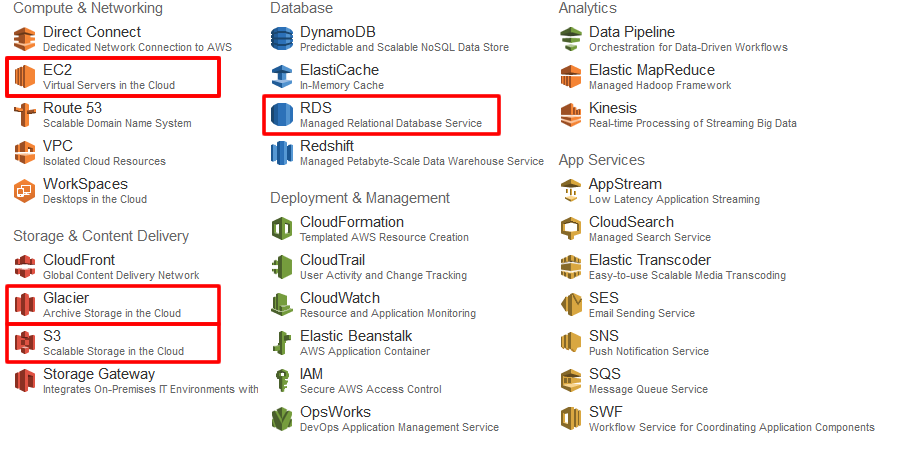Open the RDS service link
Image resolution: width=906 pixels, height=462 pixels.
(x=316, y=108)
